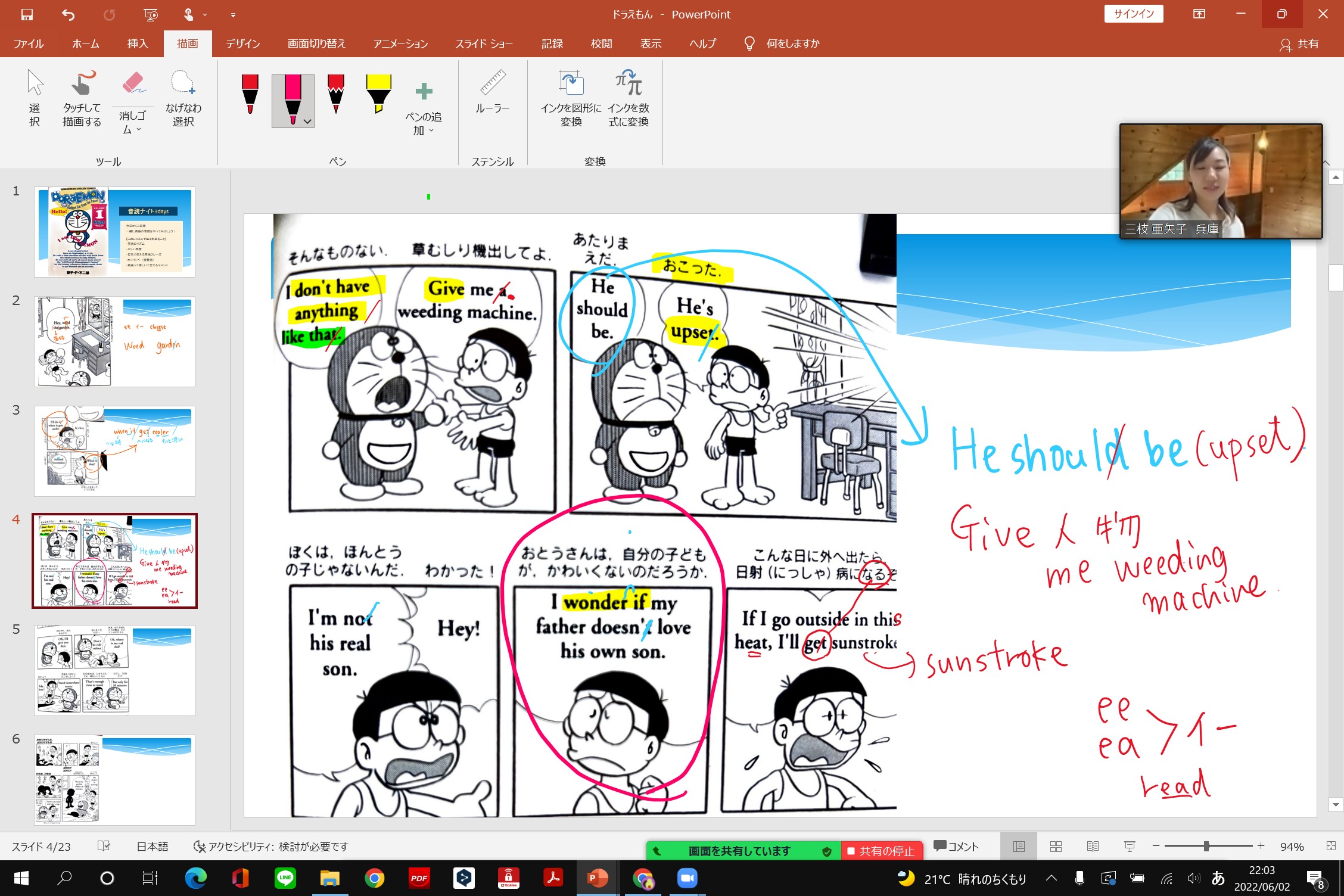Open Microsoft Edge from taskbar
This screenshot has height=896, width=1344.
195,878
